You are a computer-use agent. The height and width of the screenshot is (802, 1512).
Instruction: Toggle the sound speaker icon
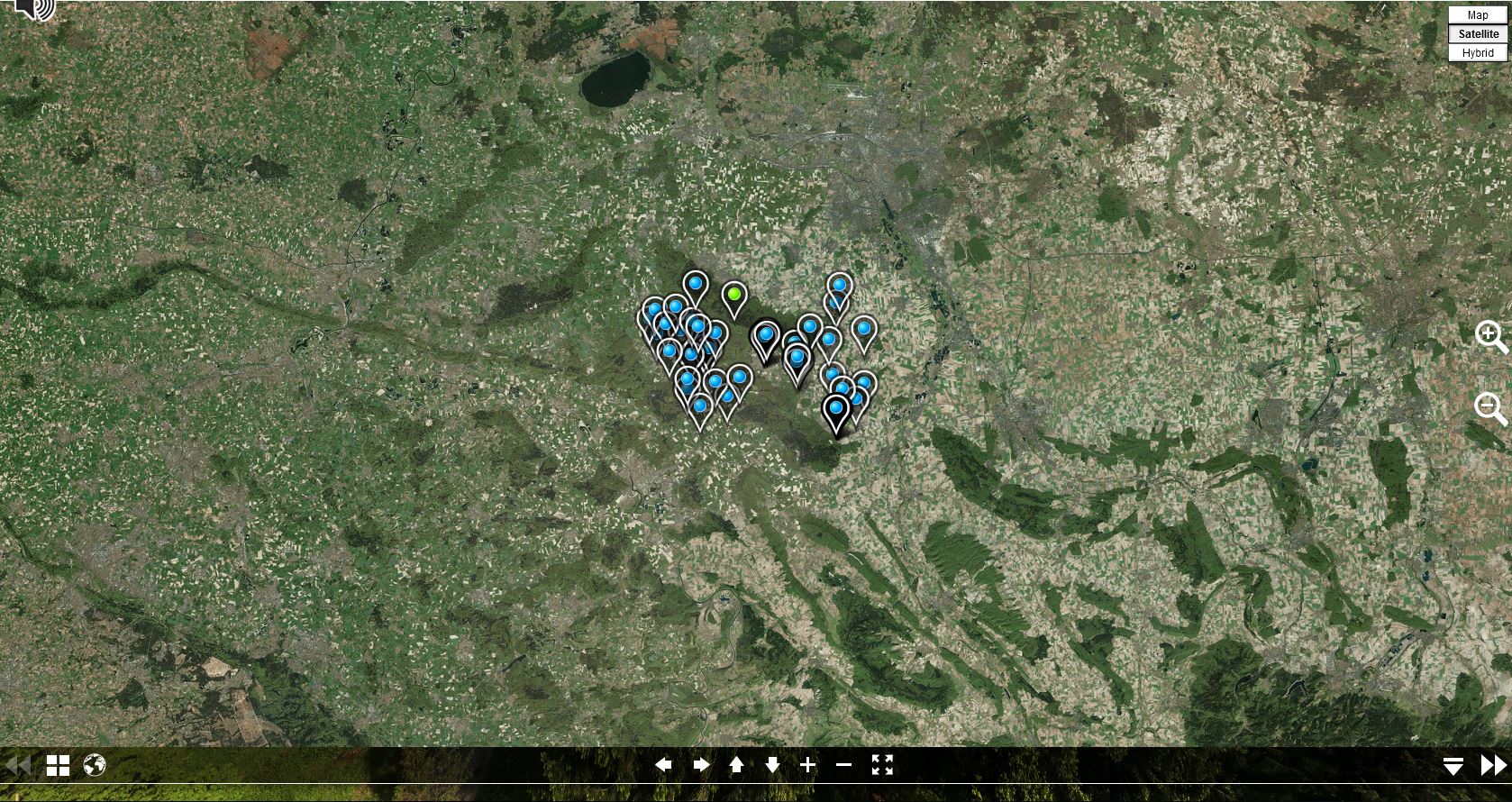click(x=36, y=9)
